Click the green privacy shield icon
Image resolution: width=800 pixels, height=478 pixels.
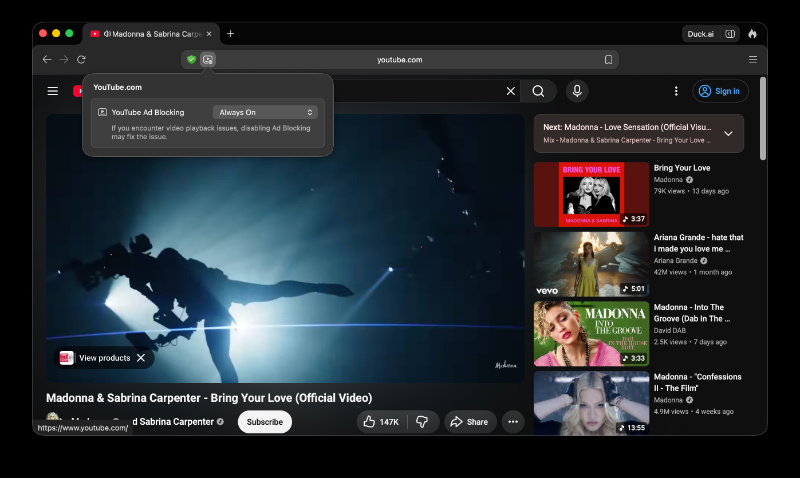191,60
